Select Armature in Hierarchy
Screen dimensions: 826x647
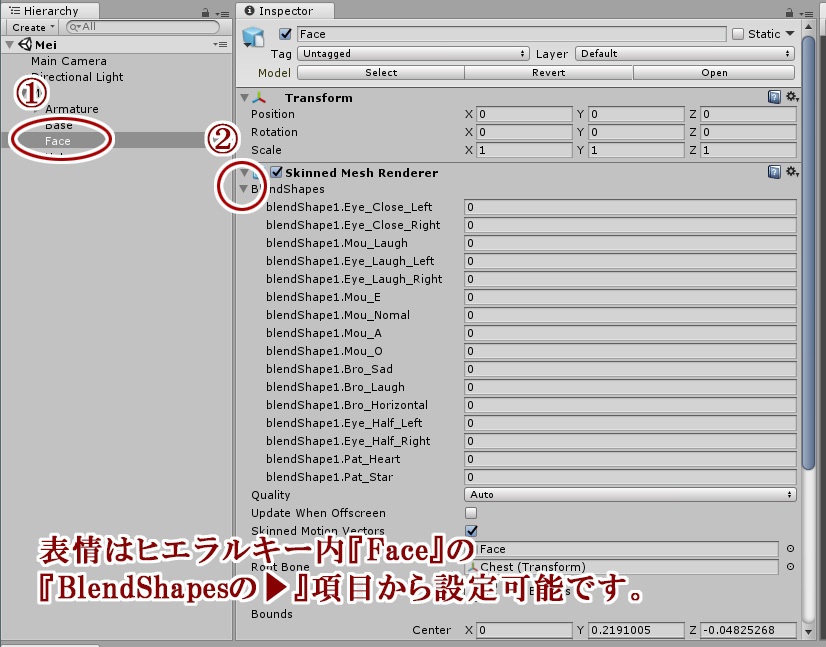(x=72, y=109)
